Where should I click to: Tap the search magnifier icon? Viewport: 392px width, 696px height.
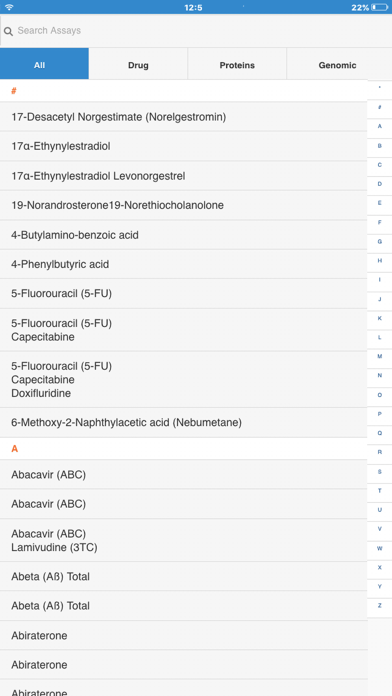coord(8,32)
